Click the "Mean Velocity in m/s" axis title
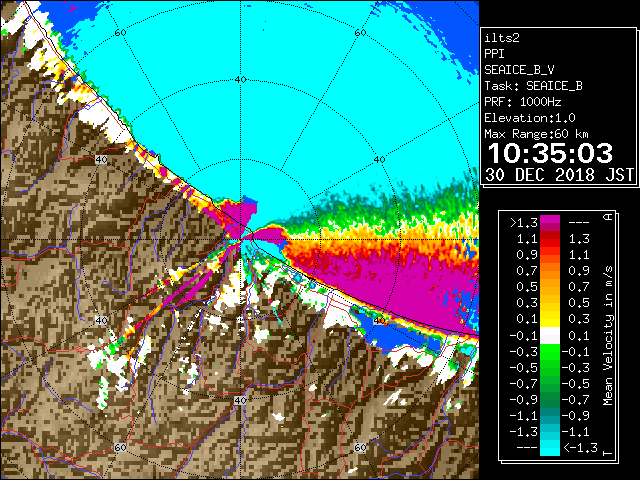Image resolution: width=640 pixels, height=480 pixels. 608,336
